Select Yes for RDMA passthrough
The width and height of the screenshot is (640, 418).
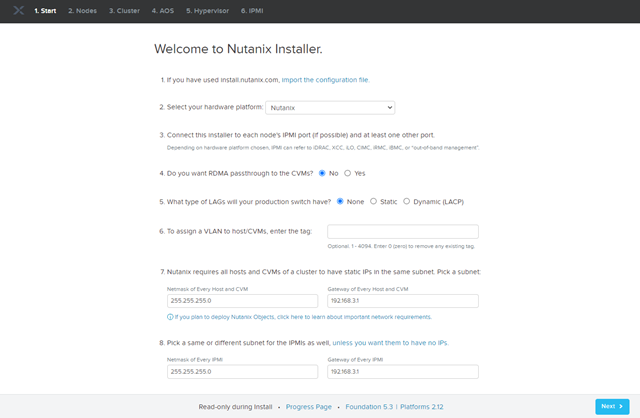pyautogui.click(x=348, y=173)
